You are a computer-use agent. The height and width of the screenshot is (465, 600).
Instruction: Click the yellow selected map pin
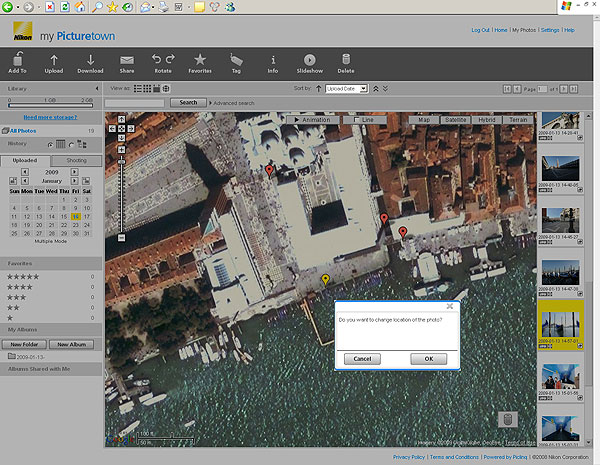[325, 280]
